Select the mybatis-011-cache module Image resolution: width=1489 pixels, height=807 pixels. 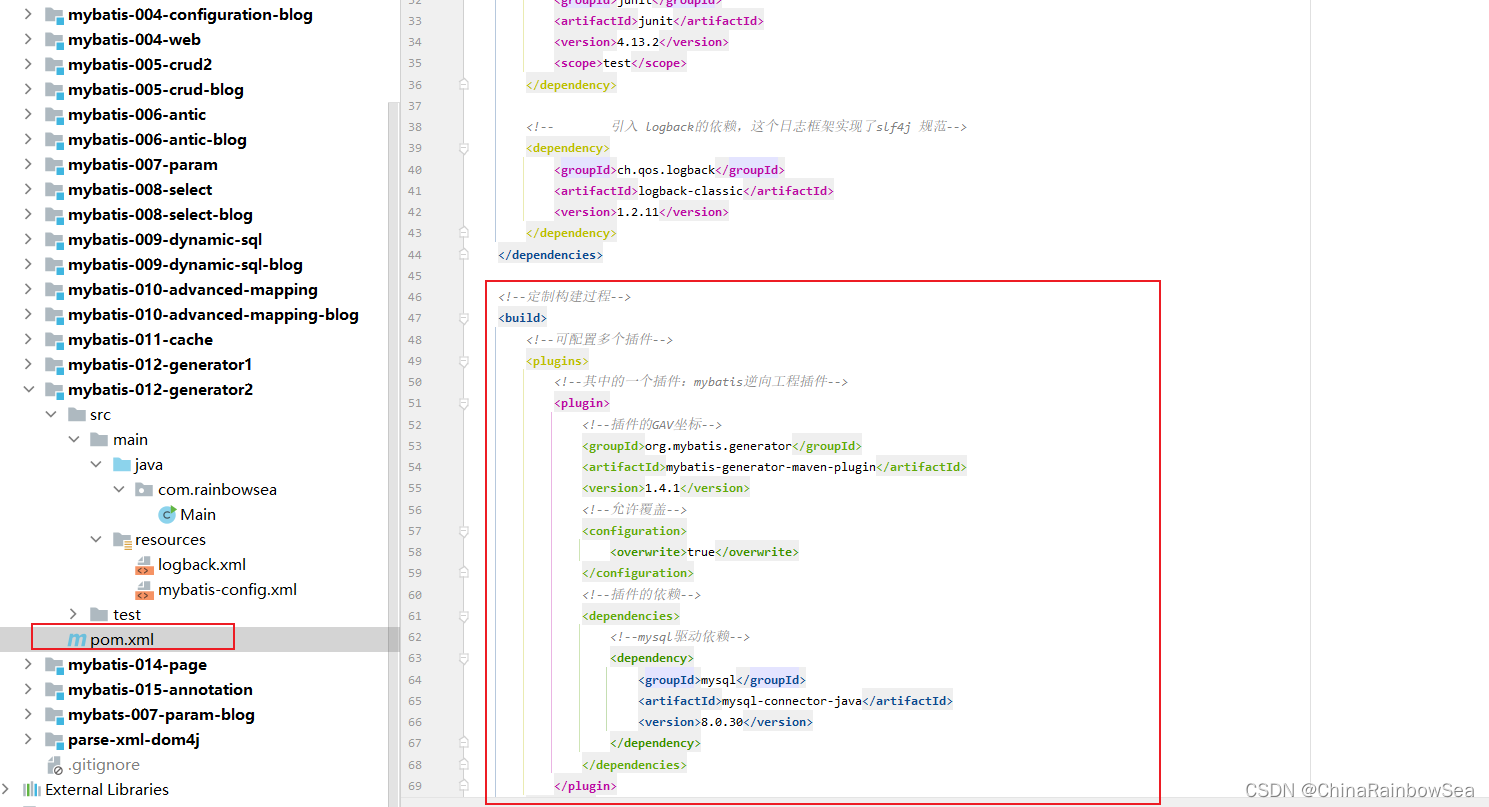[140, 340]
